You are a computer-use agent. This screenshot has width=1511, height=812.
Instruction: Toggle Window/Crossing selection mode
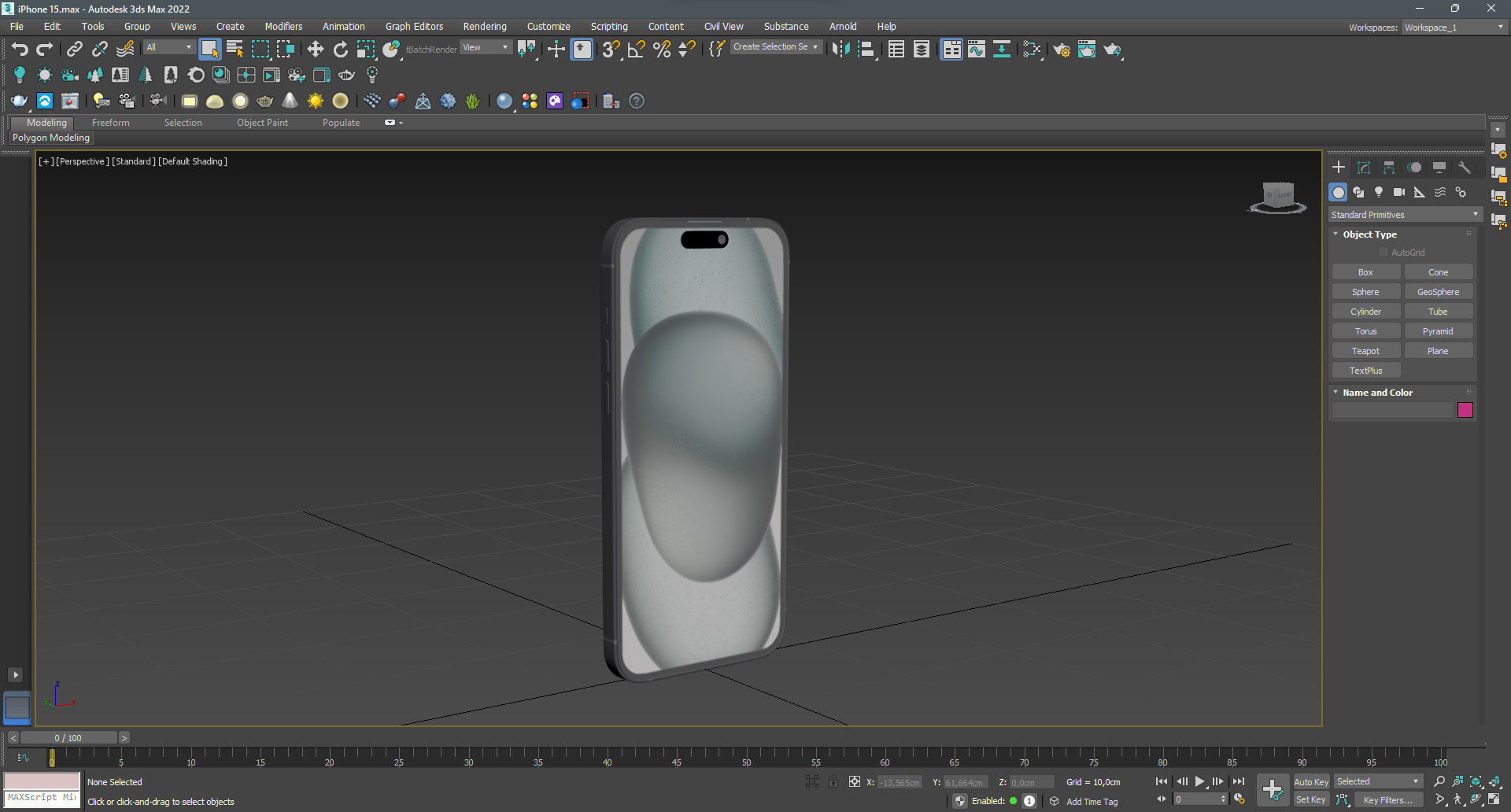pos(286,50)
